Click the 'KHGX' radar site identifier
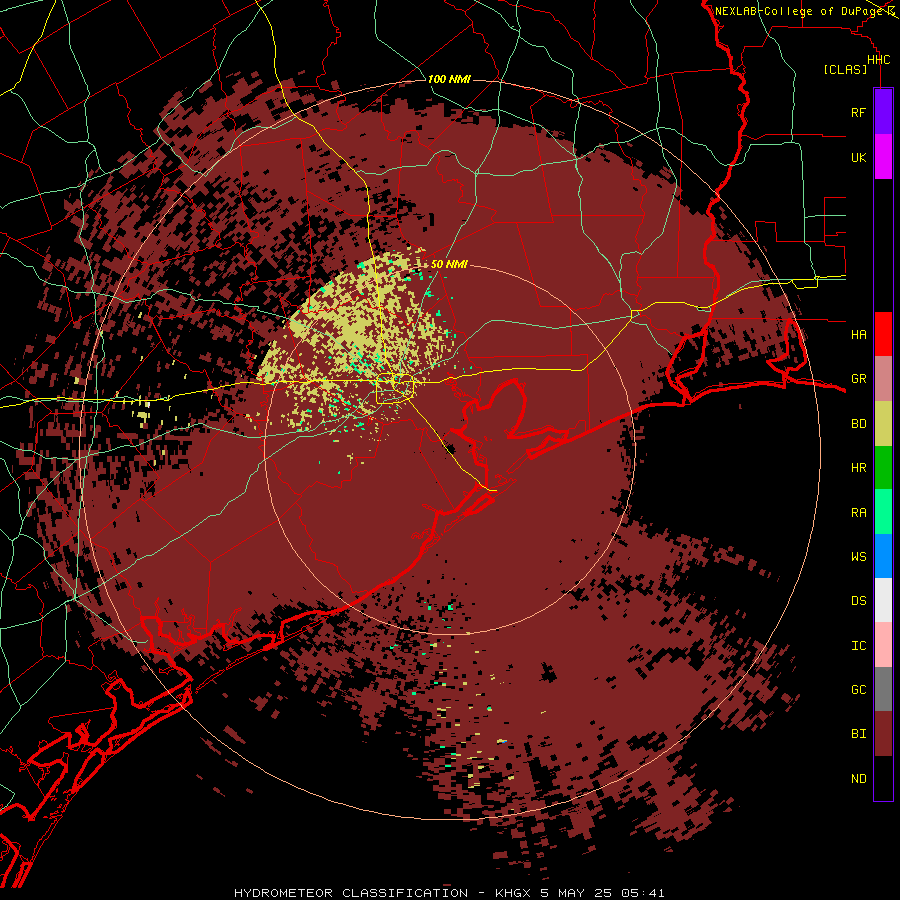Image resolution: width=900 pixels, height=900 pixels. [514, 893]
